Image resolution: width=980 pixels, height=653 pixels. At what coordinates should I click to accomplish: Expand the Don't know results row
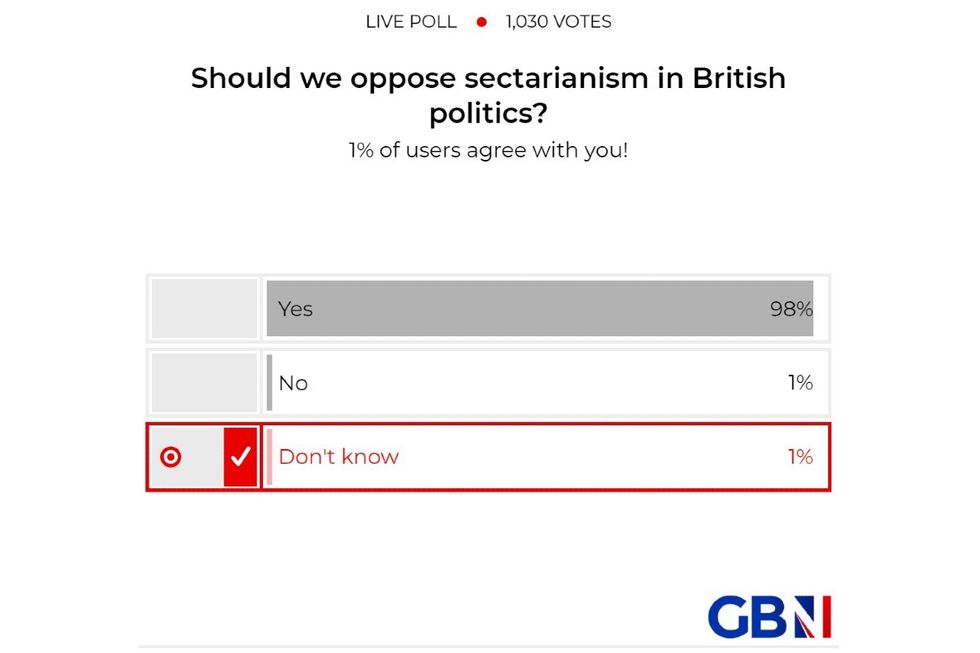click(x=545, y=457)
